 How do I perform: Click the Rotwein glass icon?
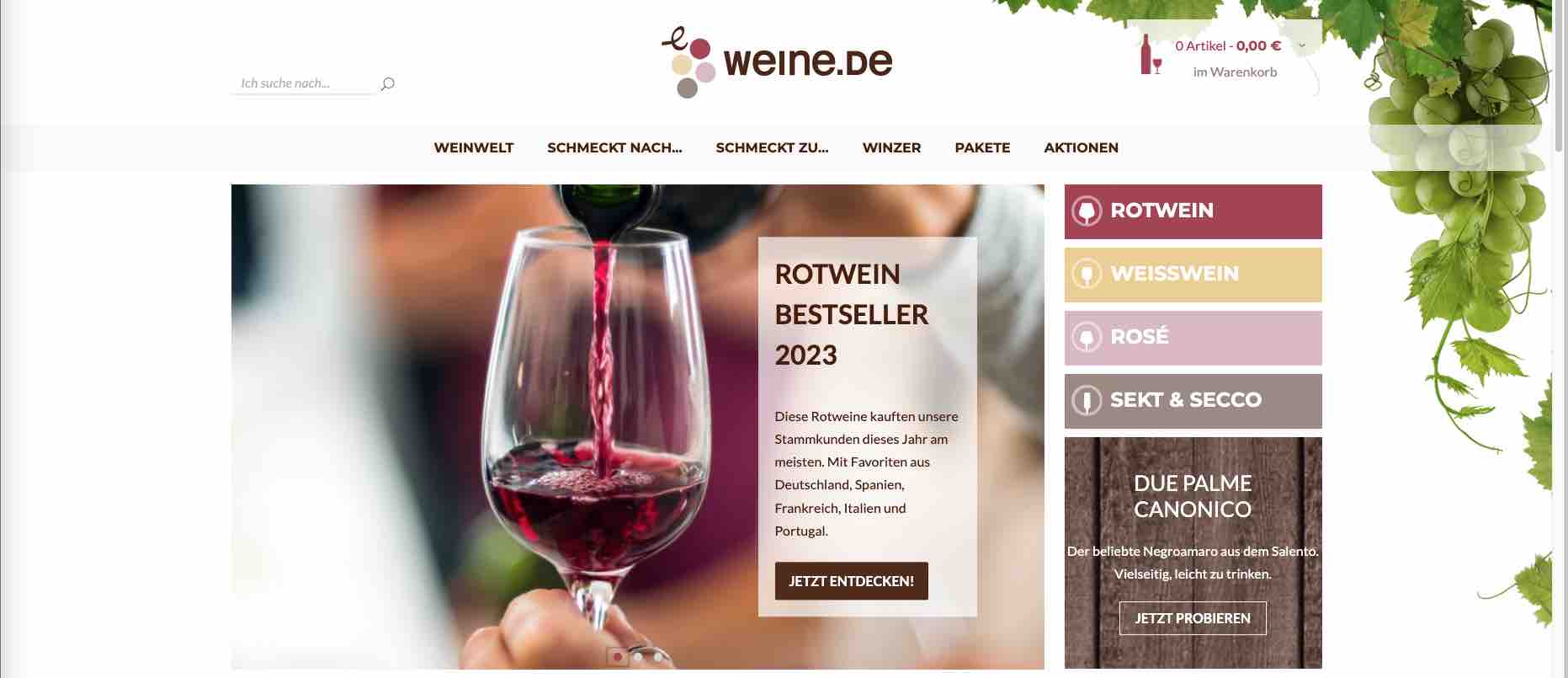tap(1087, 211)
